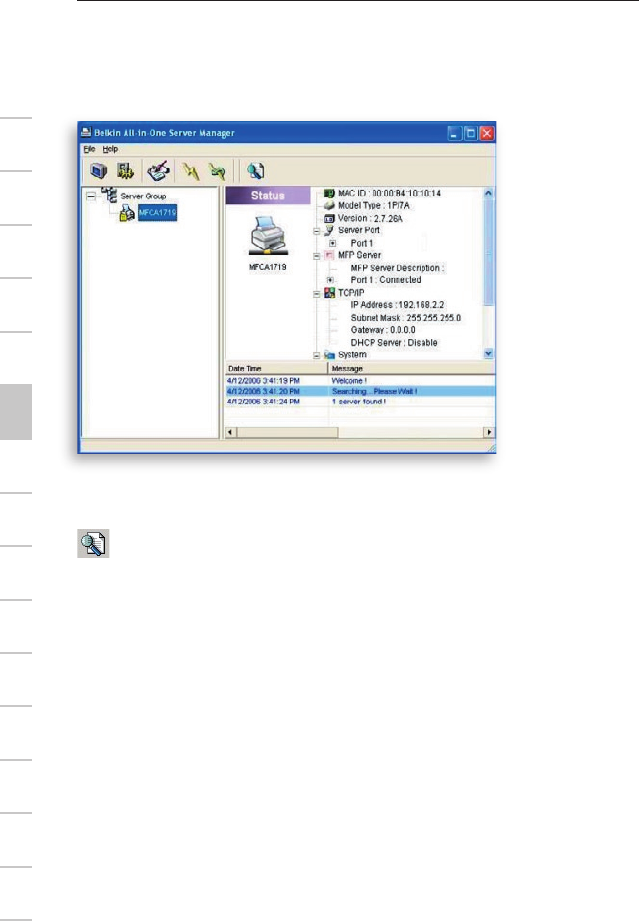Expand the Port 1 : Connected node
The image size is (639, 921).
tap(331, 280)
